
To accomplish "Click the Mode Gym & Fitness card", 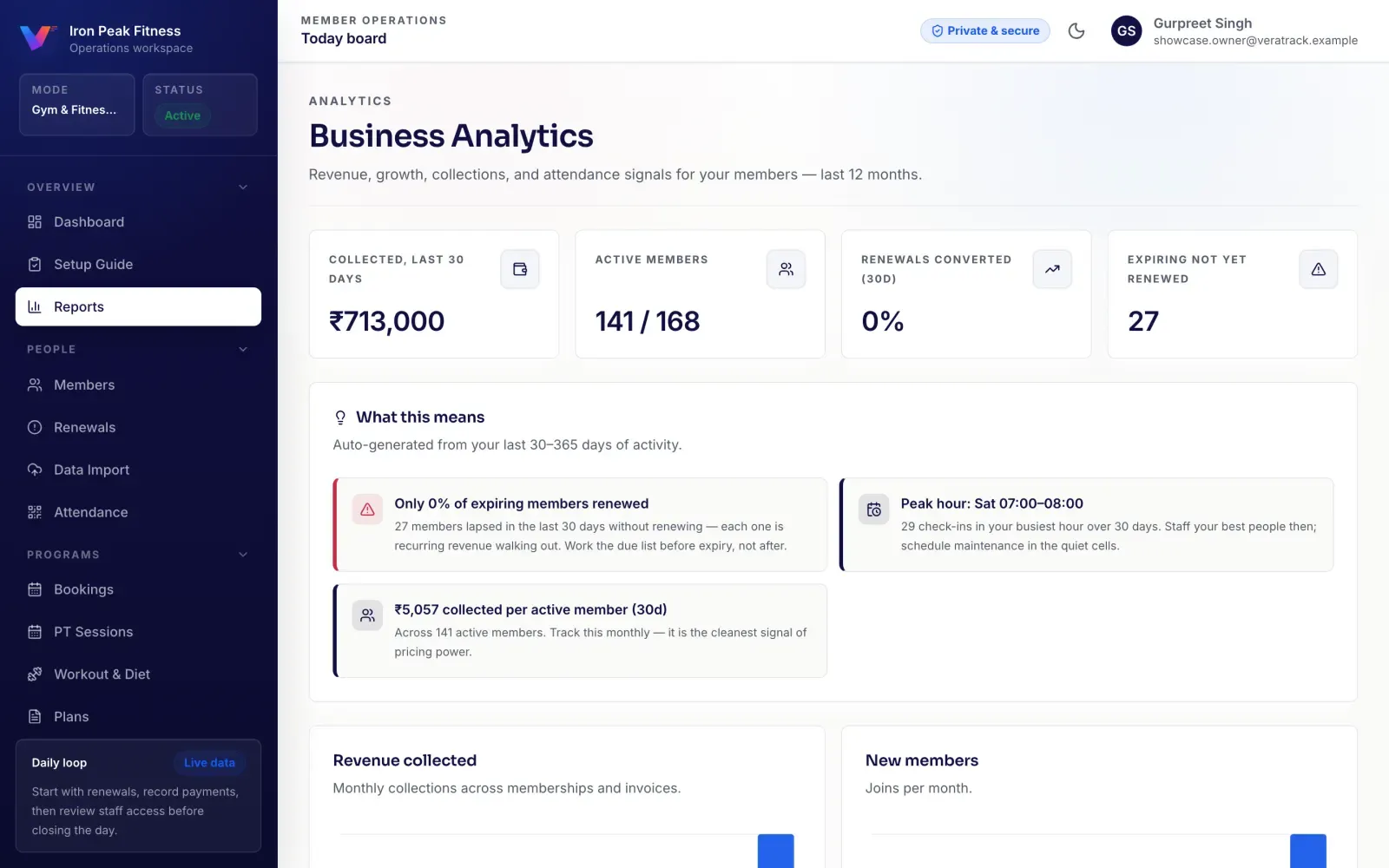I will pos(76,104).
